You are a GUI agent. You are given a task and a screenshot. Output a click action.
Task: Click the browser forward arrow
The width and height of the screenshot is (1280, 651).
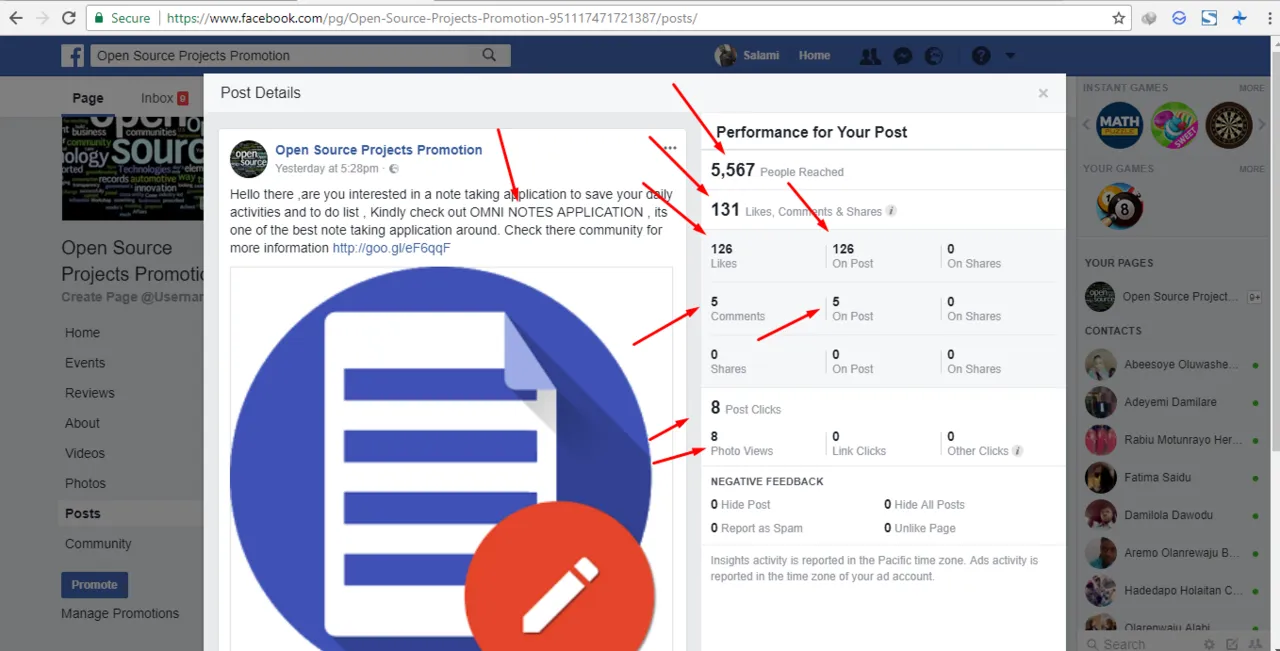click(x=42, y=18)
